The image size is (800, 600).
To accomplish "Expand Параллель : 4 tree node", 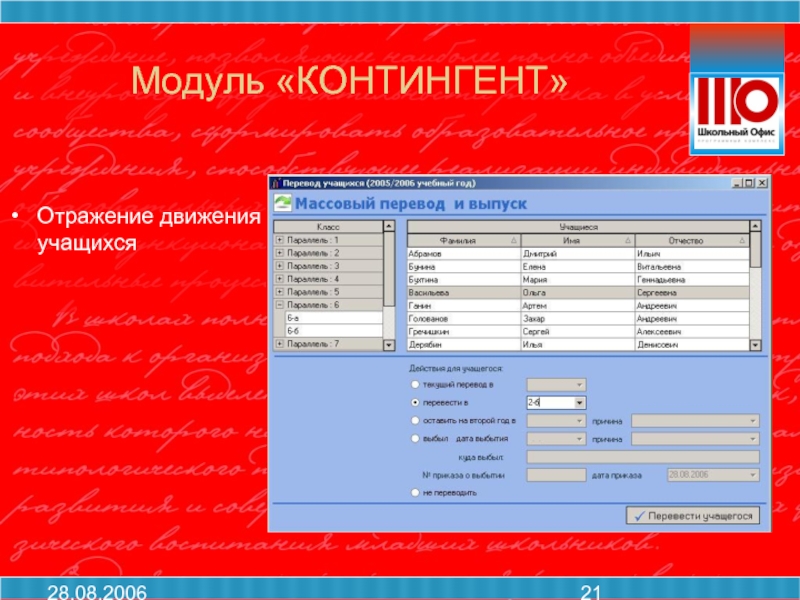I will (x=280, y=279).
